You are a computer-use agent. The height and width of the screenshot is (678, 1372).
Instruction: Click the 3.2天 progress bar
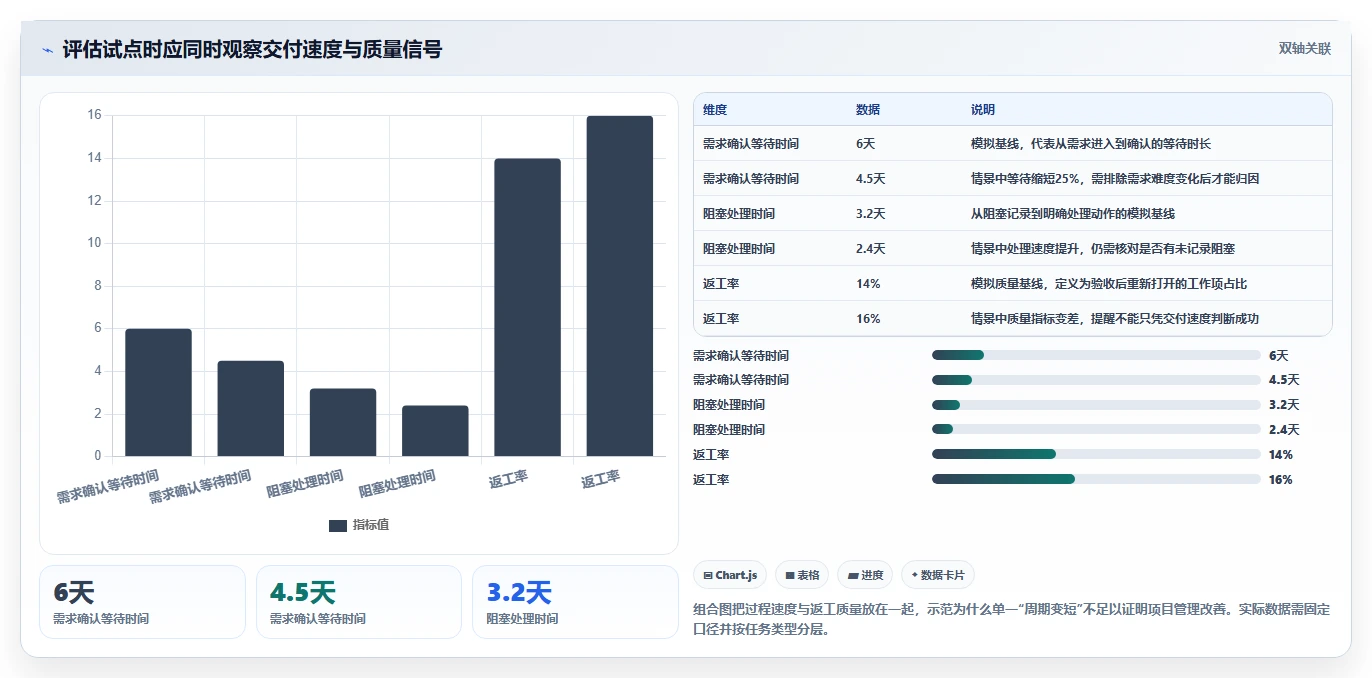(x=1096, y=405)
